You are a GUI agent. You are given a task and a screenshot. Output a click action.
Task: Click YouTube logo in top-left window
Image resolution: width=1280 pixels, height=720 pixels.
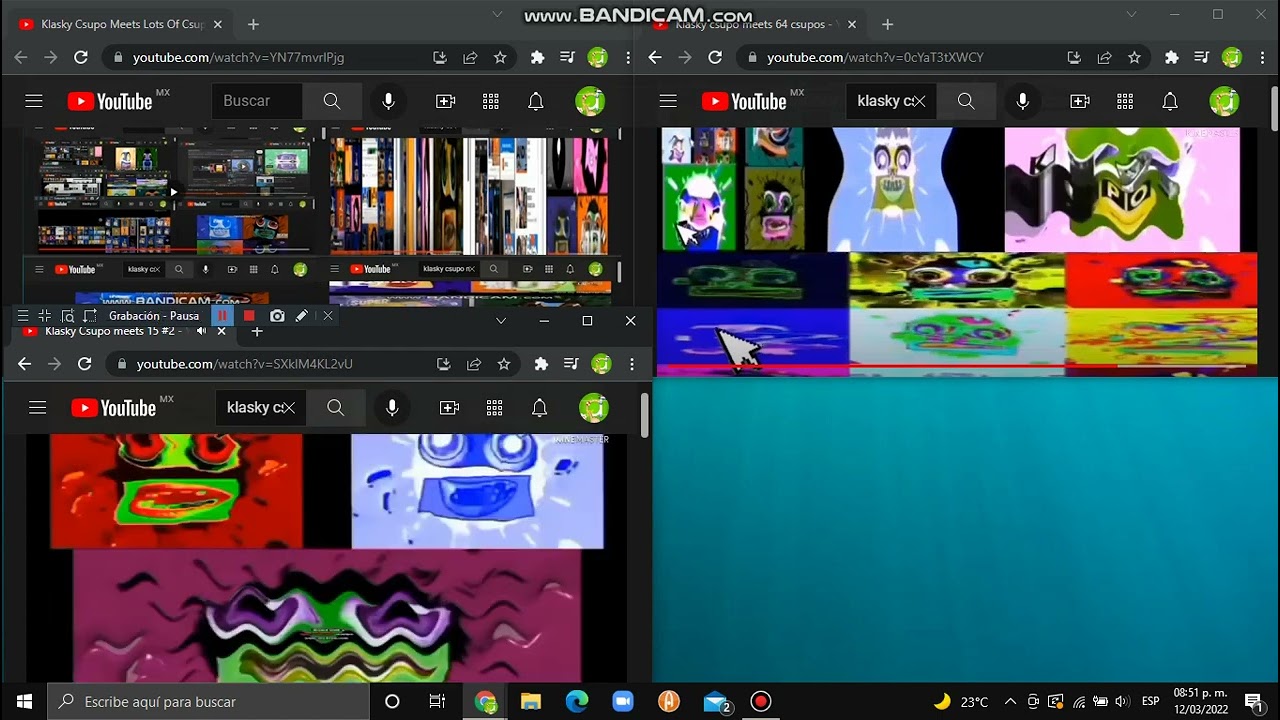(110, 101)
